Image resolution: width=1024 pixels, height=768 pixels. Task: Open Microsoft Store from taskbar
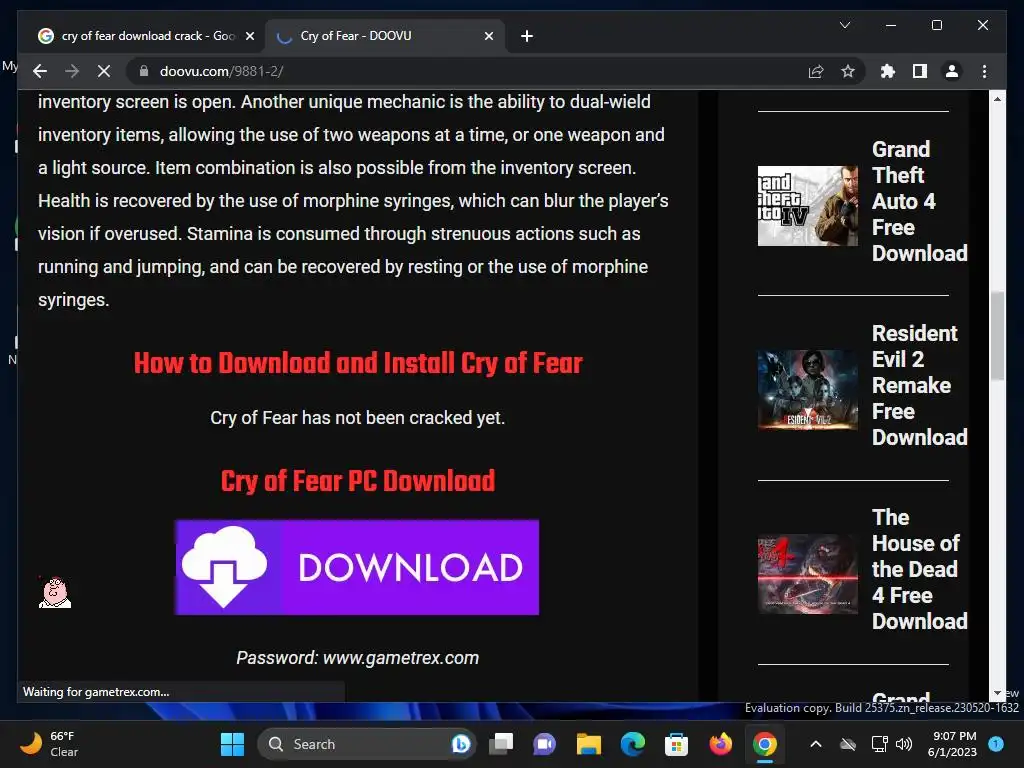(x=676, y=744)
